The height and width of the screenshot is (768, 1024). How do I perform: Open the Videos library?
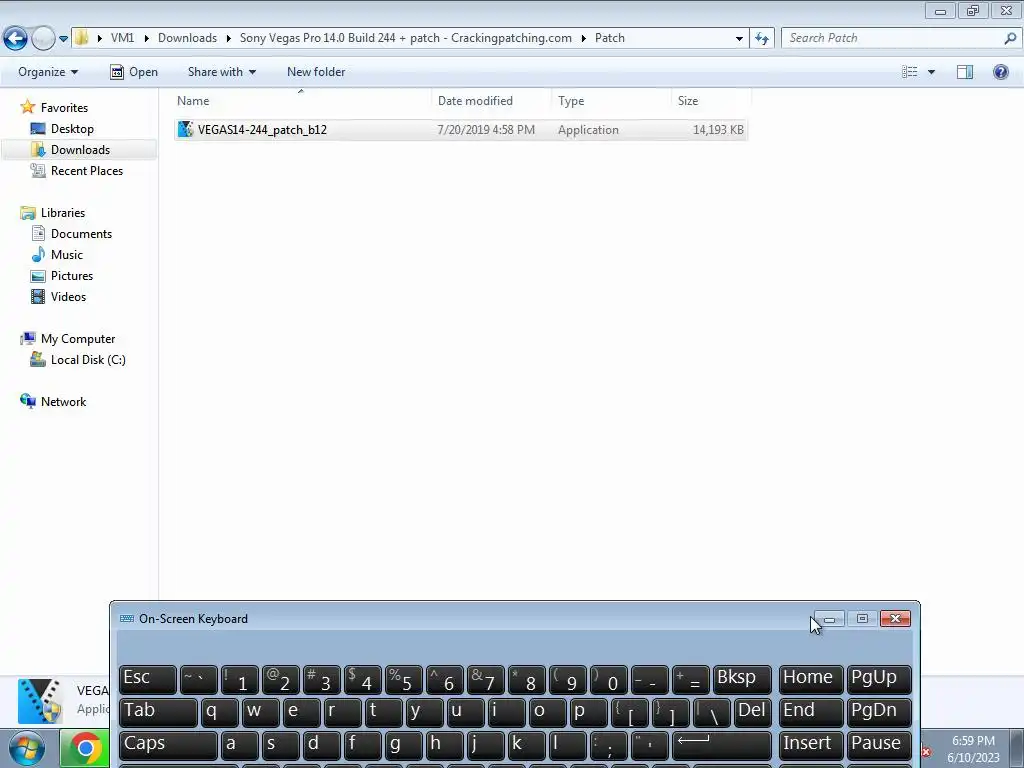(x=68, y=296)
